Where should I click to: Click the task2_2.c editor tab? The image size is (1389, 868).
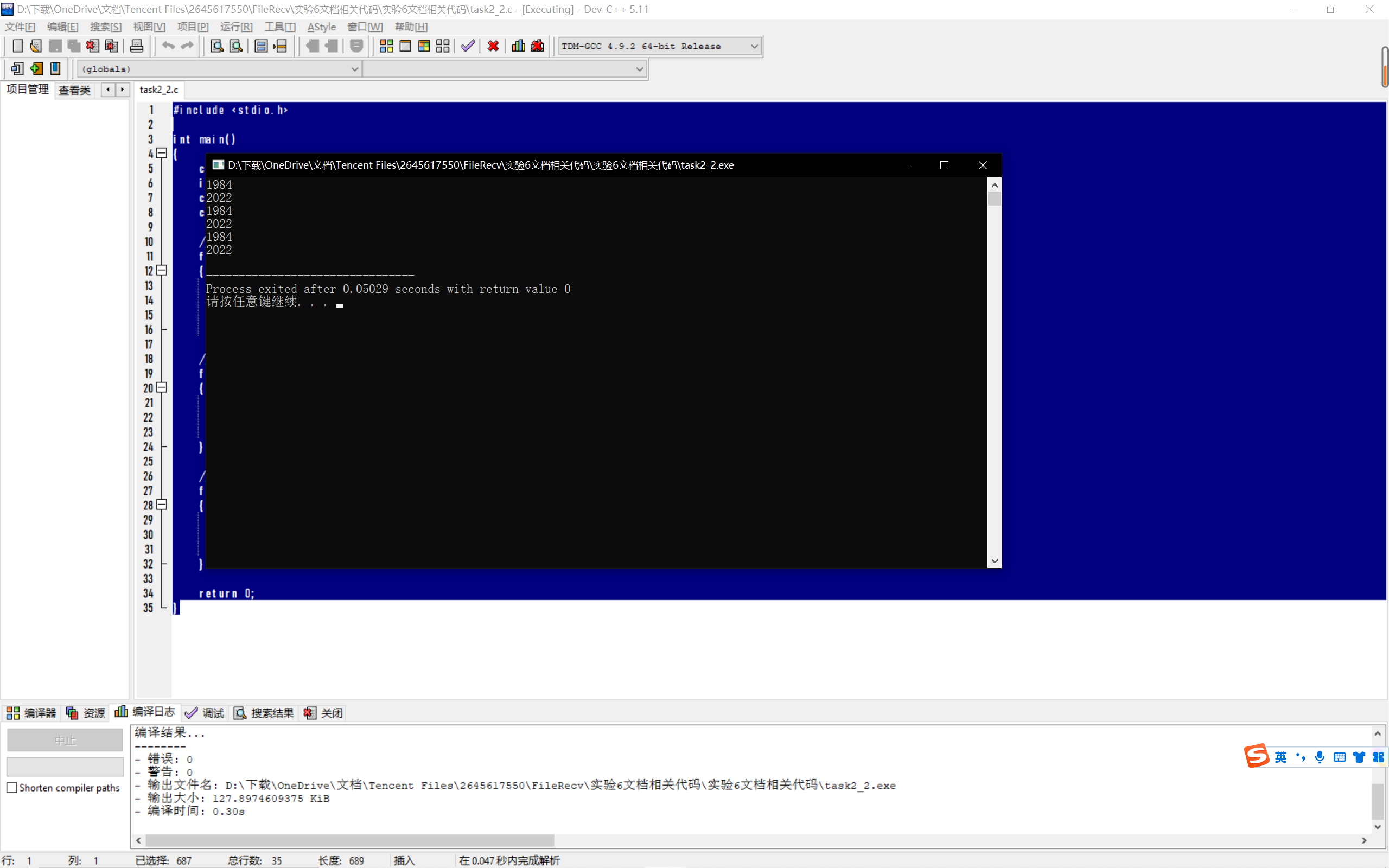coord(159,90)
